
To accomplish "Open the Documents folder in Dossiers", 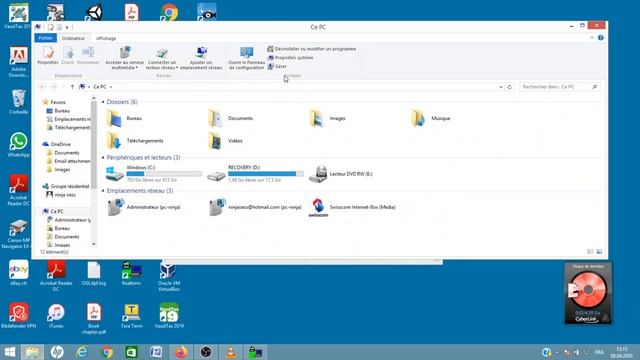I will [x=231, y=118].
